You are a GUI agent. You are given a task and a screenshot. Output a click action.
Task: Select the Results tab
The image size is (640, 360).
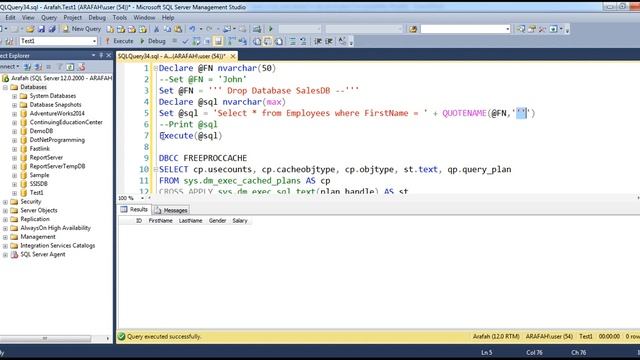(x=134, y=209)
